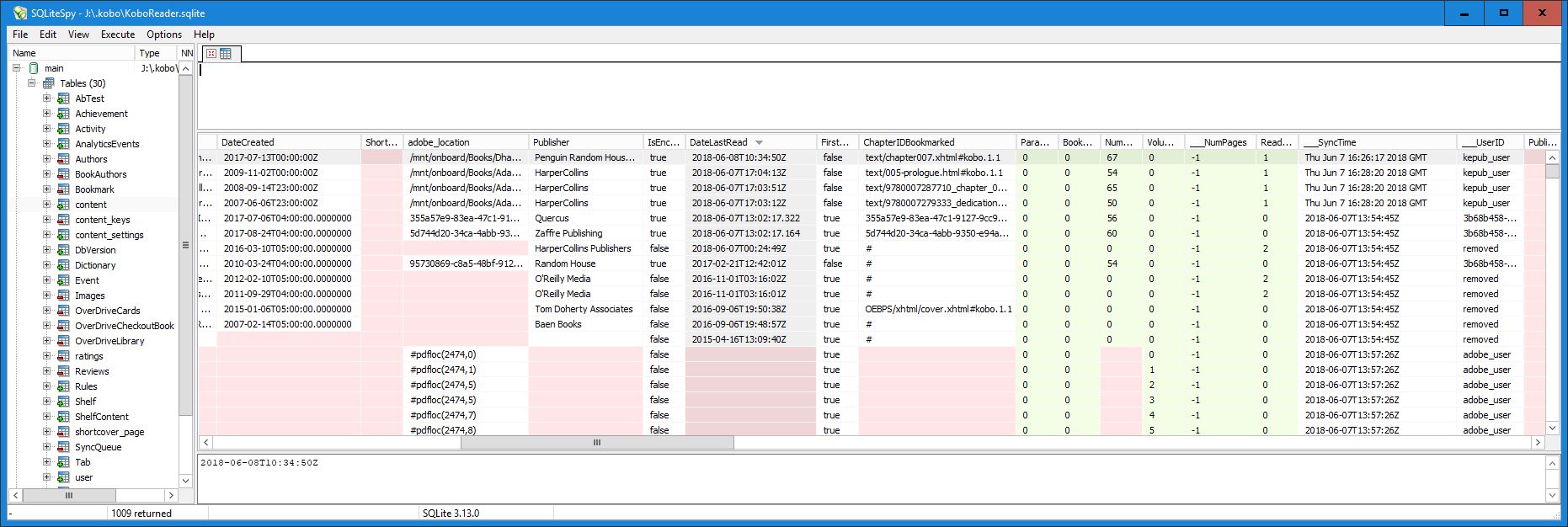Expand the ShelfContent table node
Screen dimensions: 1568x527
click(47, 417)
